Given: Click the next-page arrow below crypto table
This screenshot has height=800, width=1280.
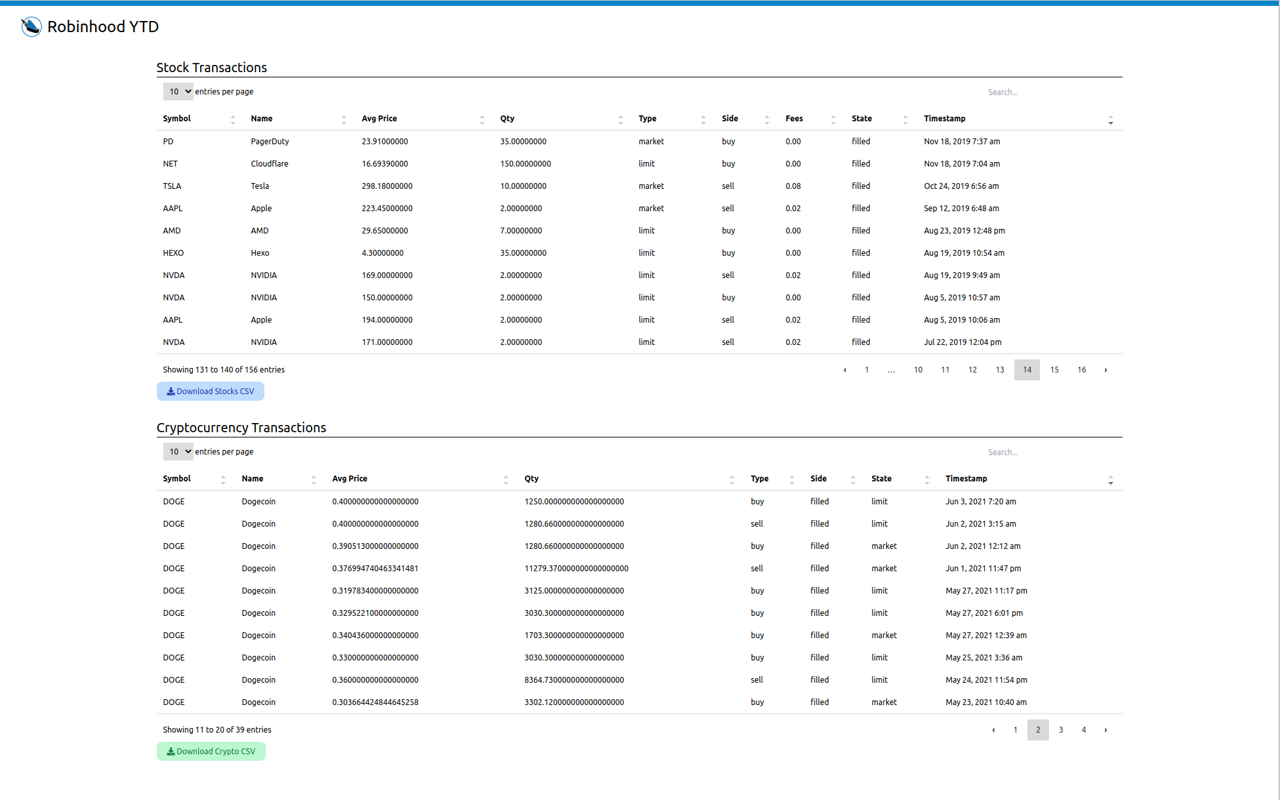Looking at the screenshot, I should [1106, 729].
